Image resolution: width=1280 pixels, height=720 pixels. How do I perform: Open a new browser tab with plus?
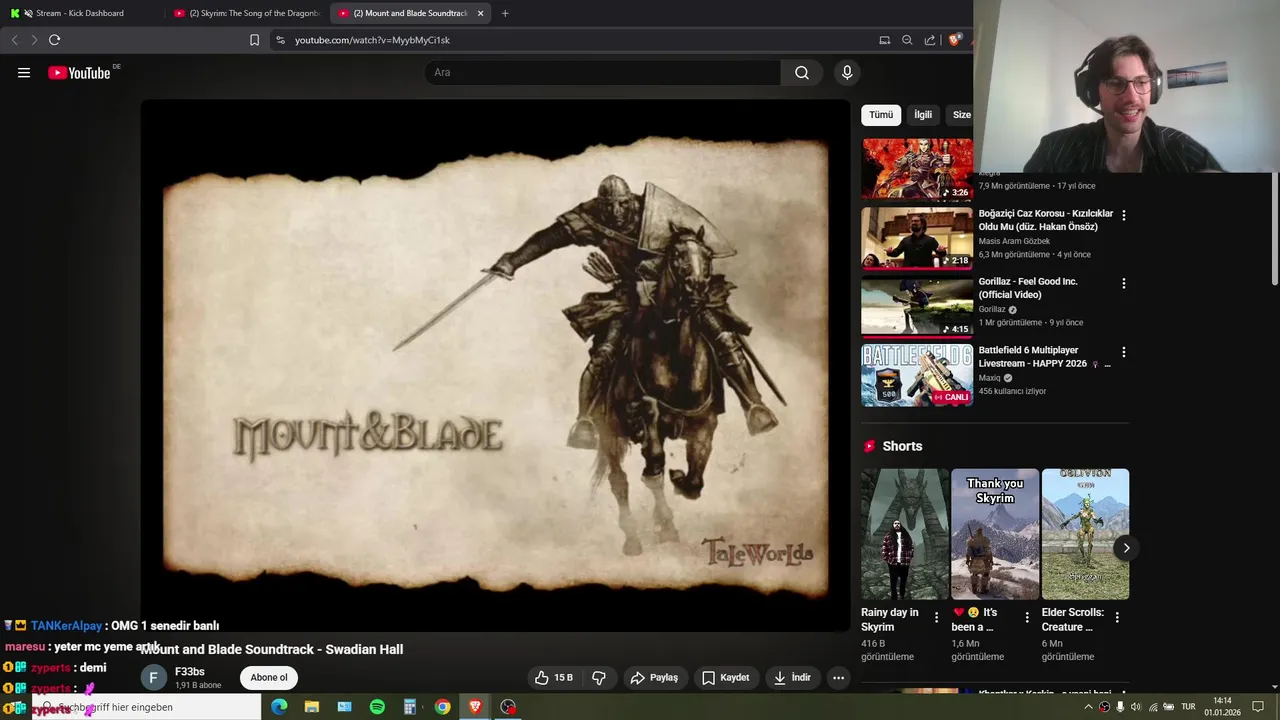click(x=505, y=13)
